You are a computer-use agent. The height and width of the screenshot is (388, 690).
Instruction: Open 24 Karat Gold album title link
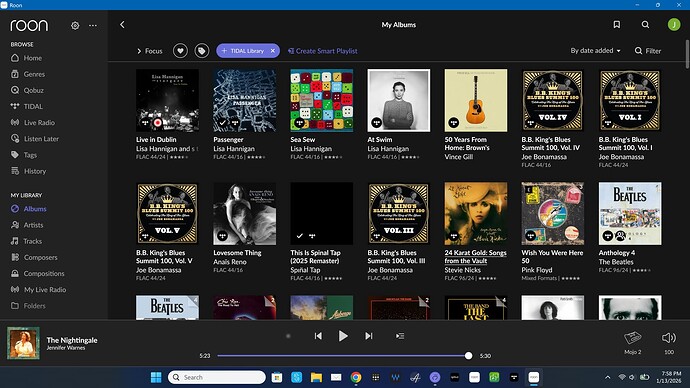(475, 256)
